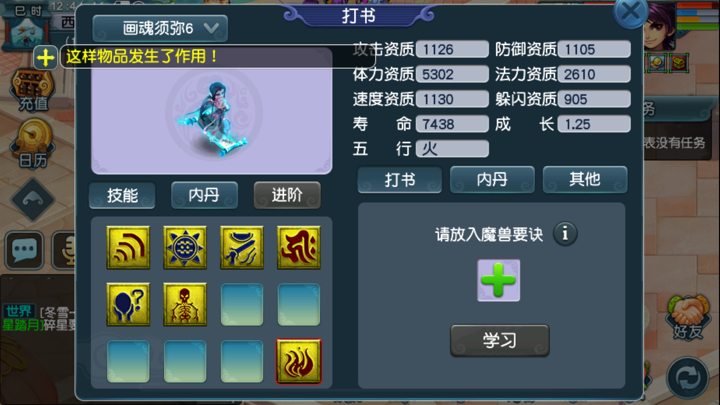The height and width of the screenshot is (405, 720).
Task: Open the chat speech bubble button
Action: tap(24, 250)
